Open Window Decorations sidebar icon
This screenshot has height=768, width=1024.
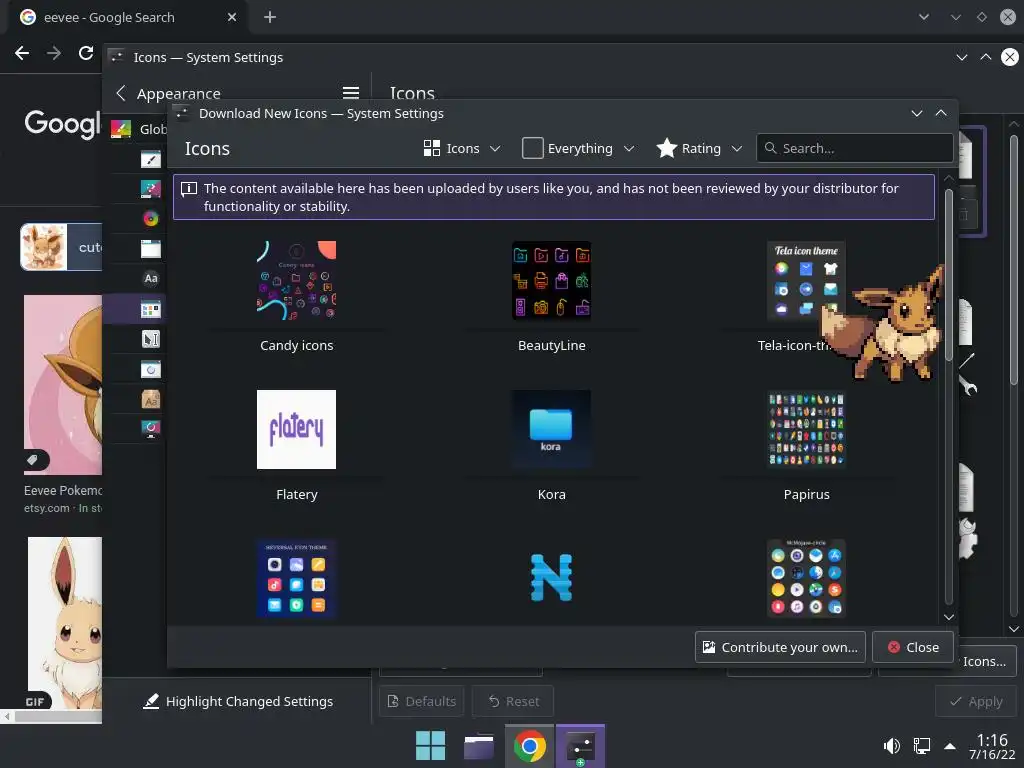[x=151, y=249]
